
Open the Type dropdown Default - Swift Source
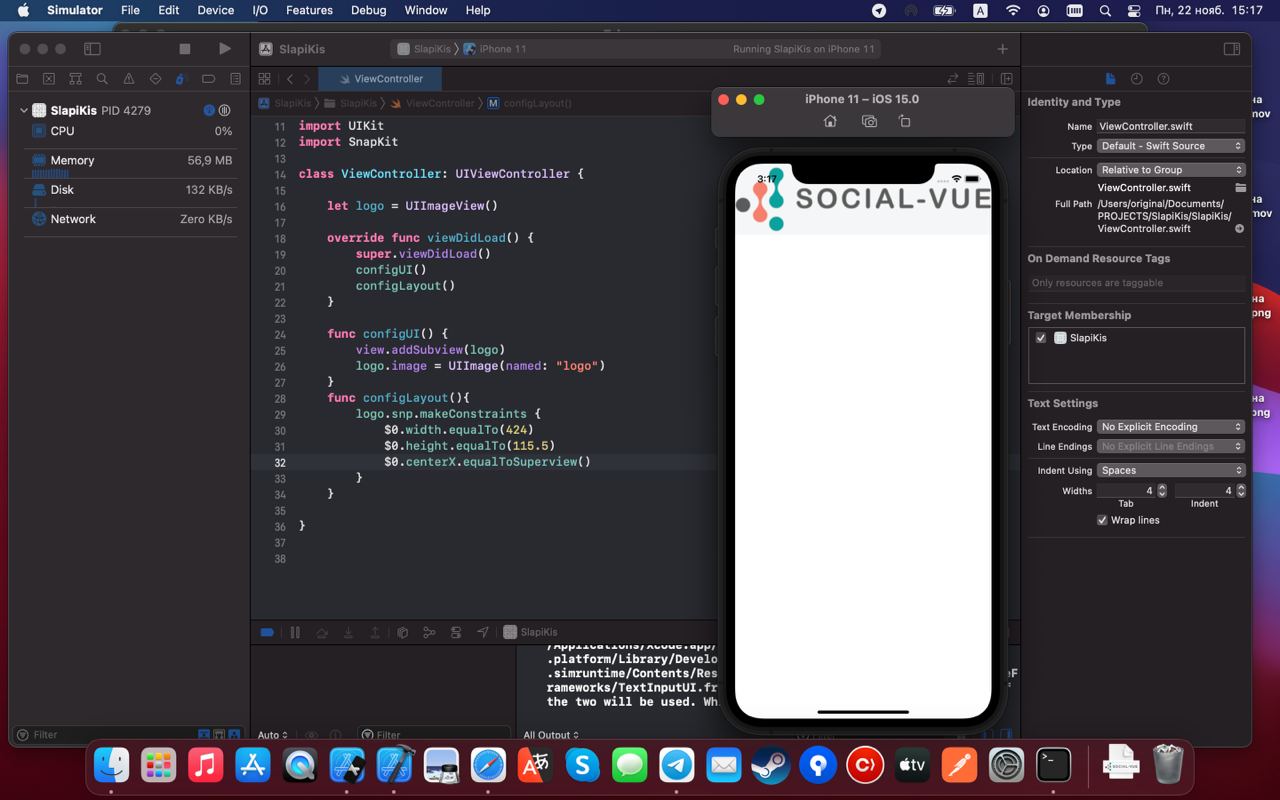1171,146
